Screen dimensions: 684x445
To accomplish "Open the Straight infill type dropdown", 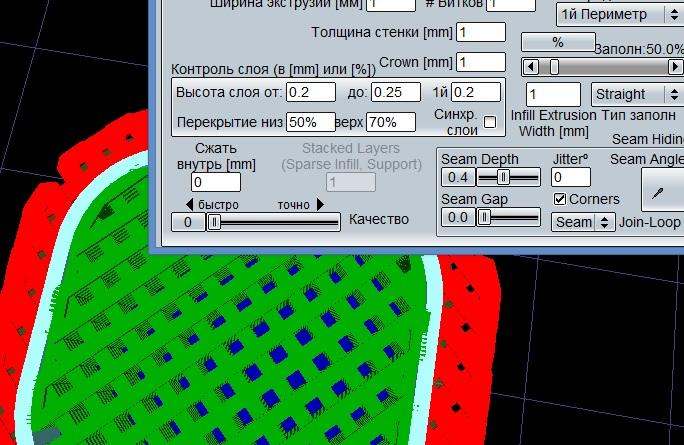I will pos(637,94).
